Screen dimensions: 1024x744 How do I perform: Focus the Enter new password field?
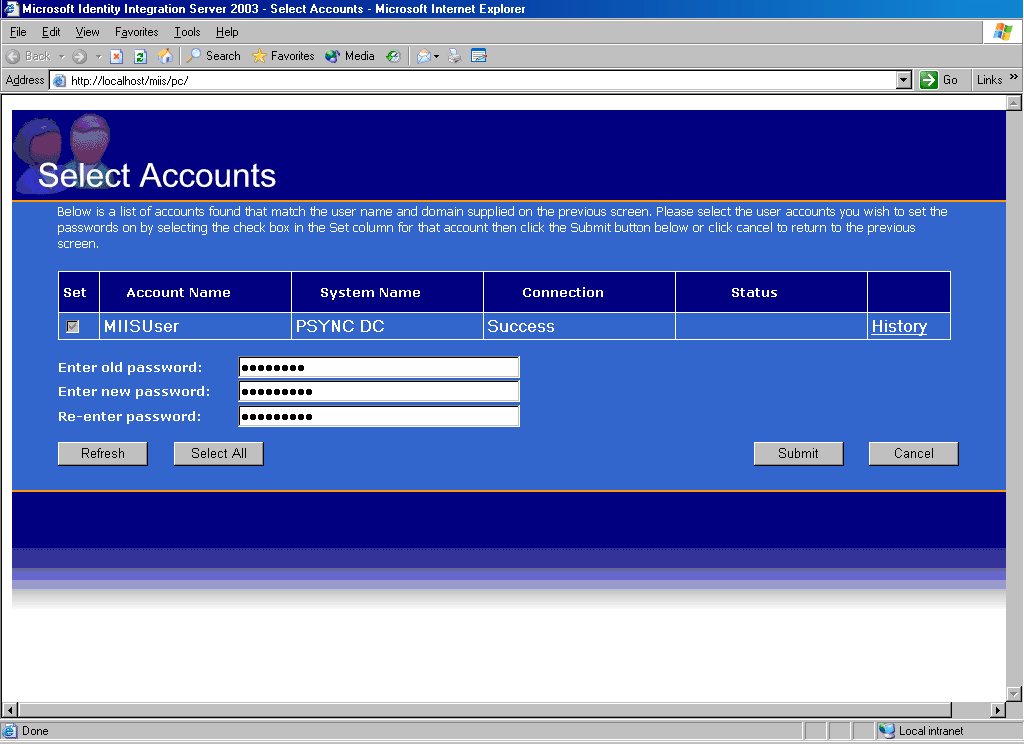379,391
